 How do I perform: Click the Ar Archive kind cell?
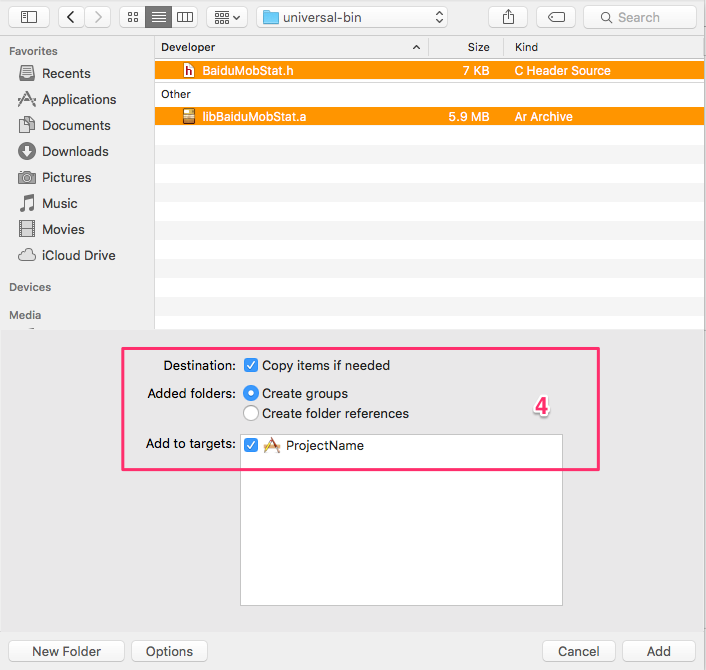point(543,117)
